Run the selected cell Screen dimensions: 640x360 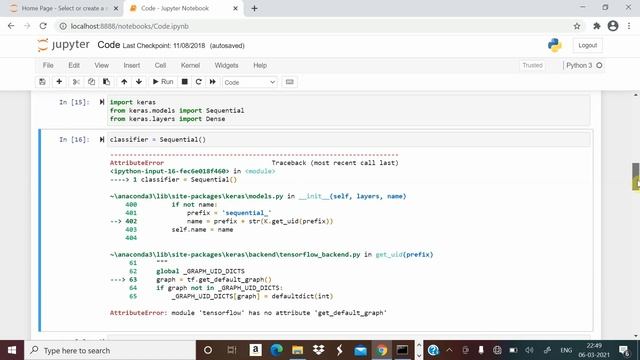[x=163, y=82]
